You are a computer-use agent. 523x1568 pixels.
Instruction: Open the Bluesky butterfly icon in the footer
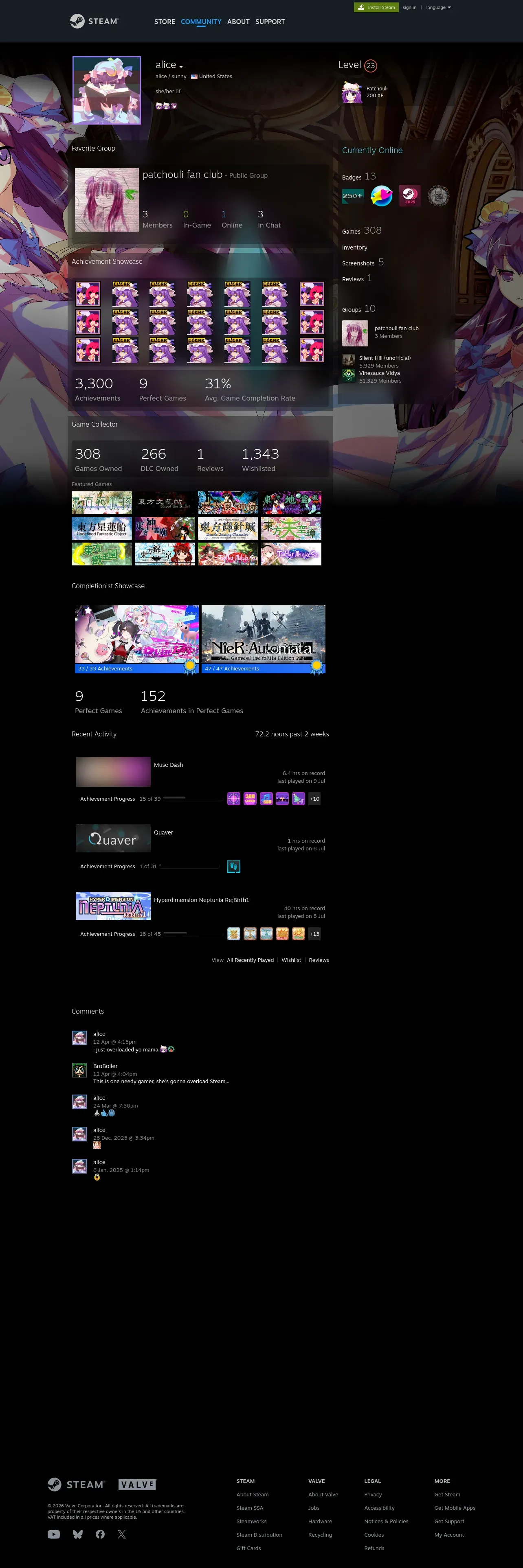[77, 1534]
